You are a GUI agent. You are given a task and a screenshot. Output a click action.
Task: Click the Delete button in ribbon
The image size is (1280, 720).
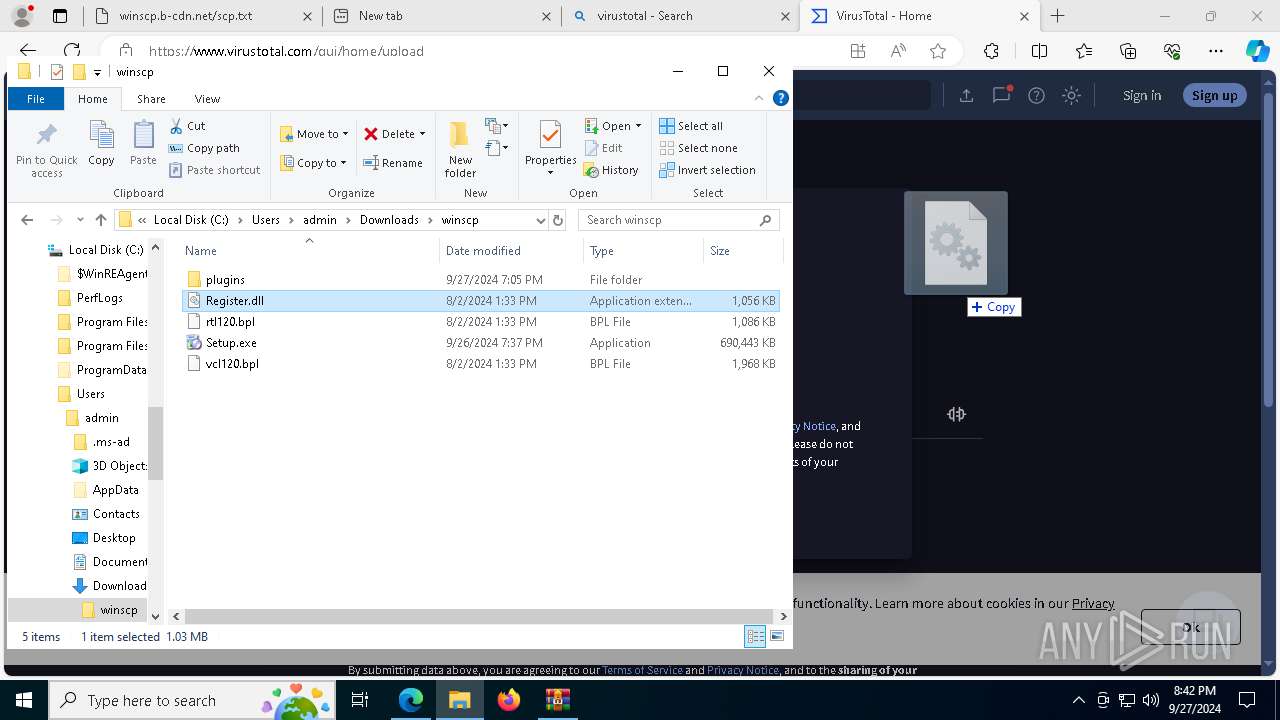pyautogui.click(x=389, y=134)
